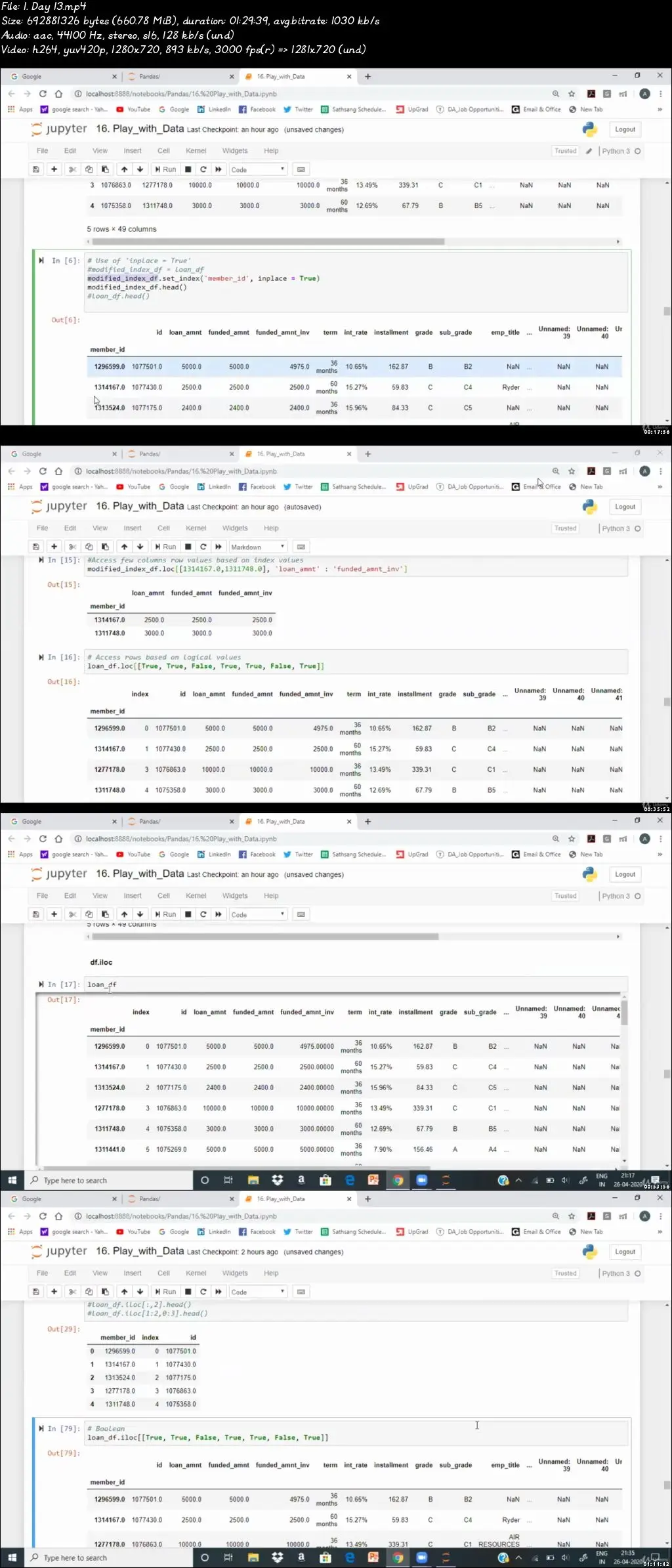Expand the bookmarks overflow chevron in the autosaved frame
The height and width of the screenshot is (1568, 672).
click(660, 487)
